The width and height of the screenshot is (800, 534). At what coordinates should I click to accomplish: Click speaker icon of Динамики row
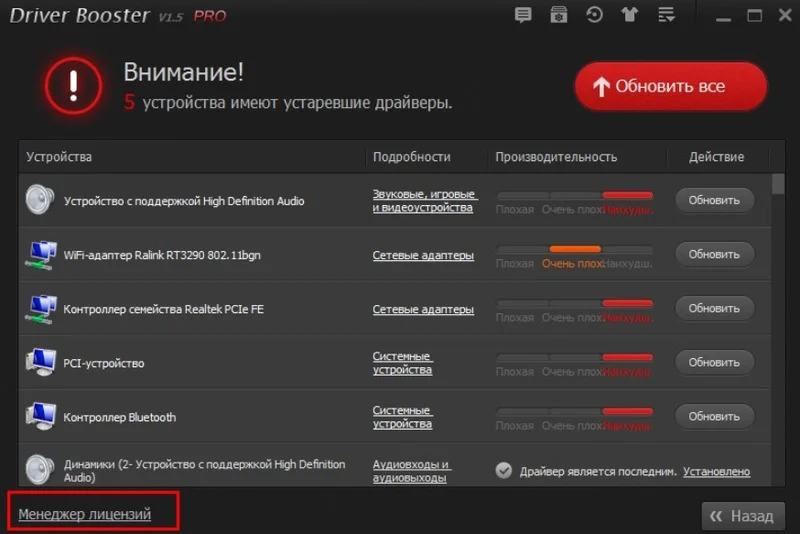point(40,469)
